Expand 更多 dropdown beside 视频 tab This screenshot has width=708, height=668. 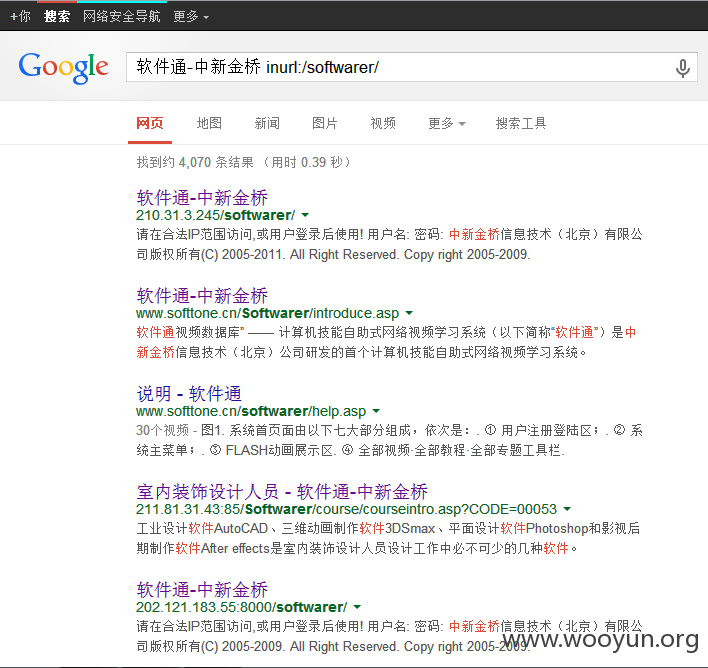(x=447, y=123)
